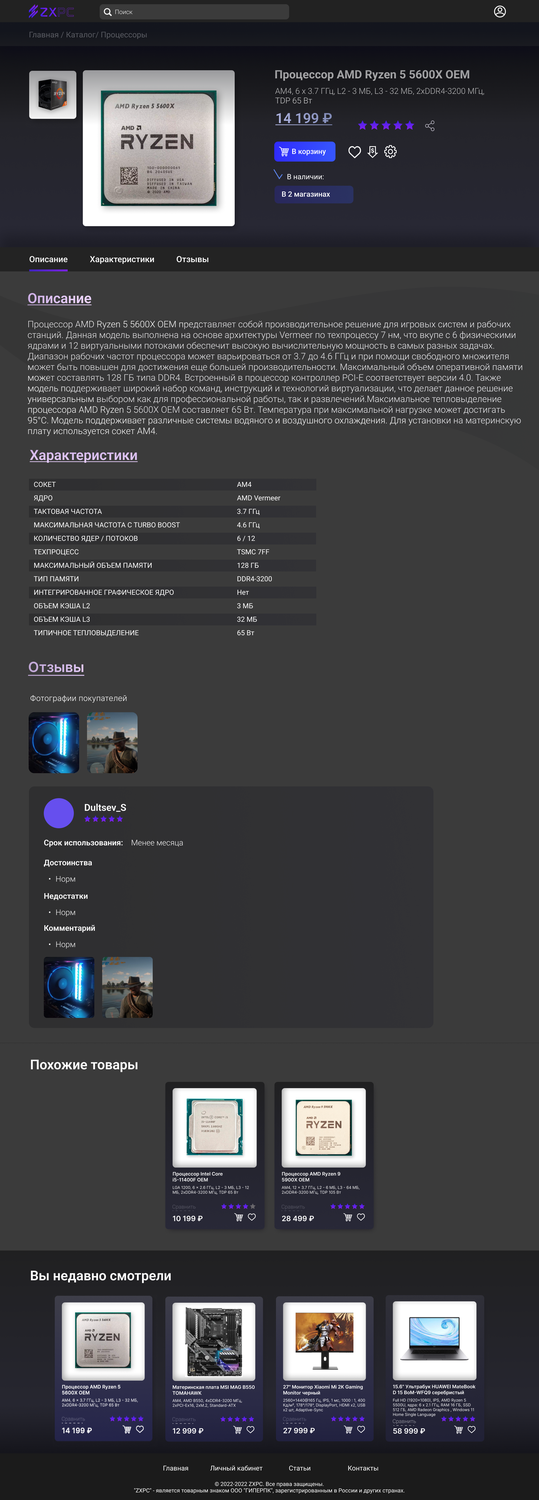Footer link Главная

(x=176, y=1468)
